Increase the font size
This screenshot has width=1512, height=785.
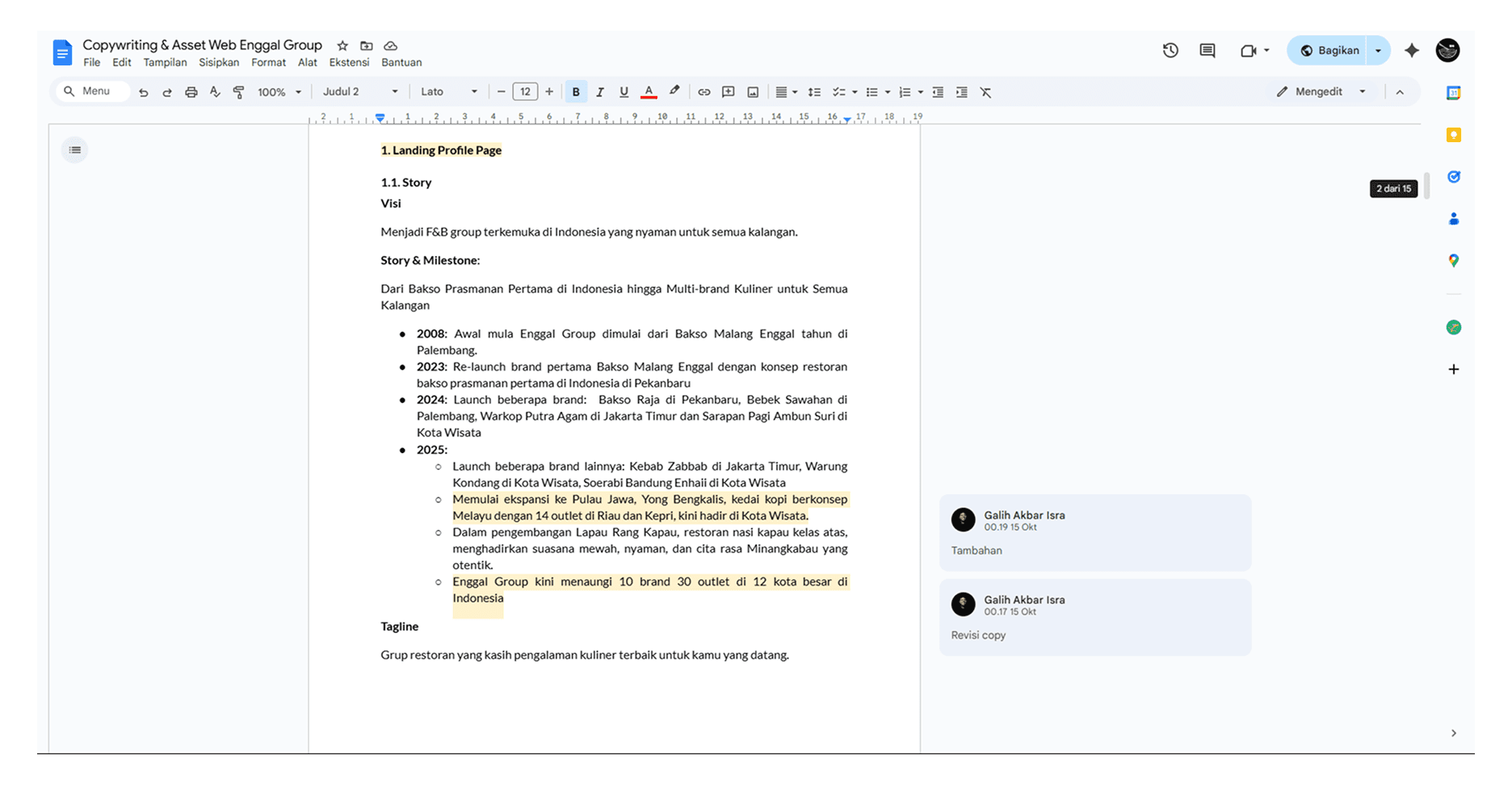coord(549,92)
